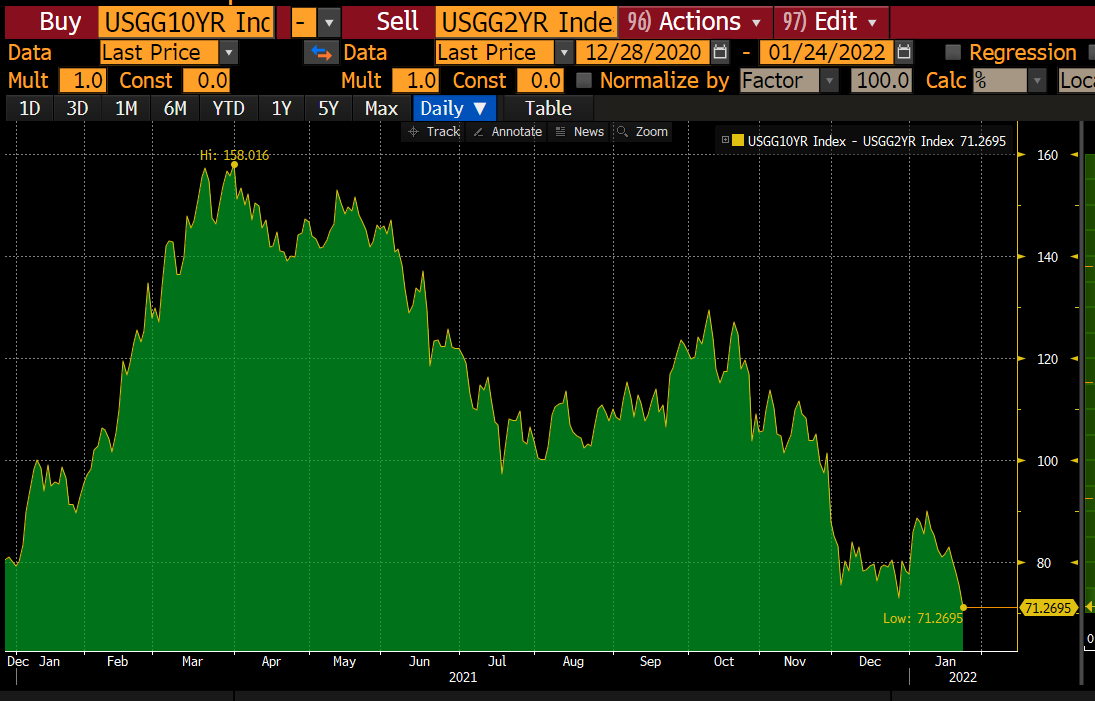Click the start date field 12/28/2020
Image resolution: width=1095 pixels, height=701 pixels.
pos(643,52)
